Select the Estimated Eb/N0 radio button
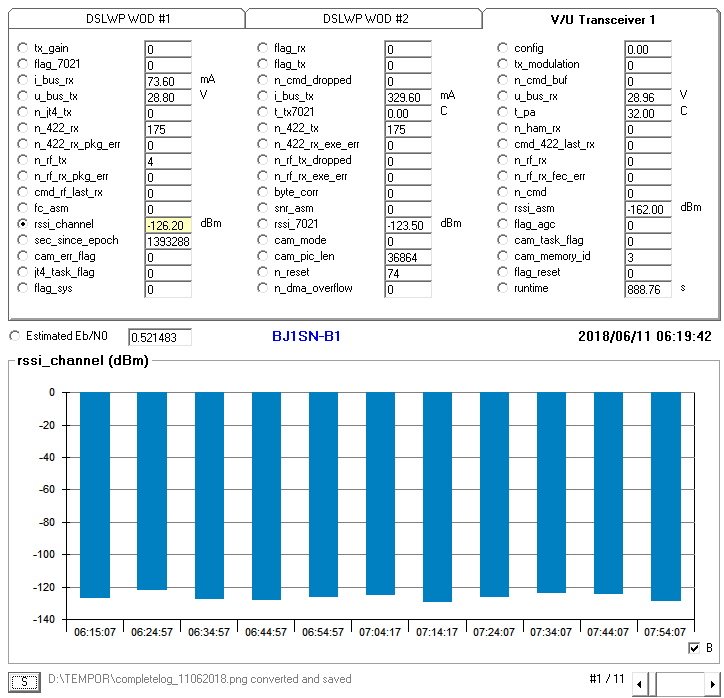Image resolution: width=724 pixels, height=698 pixels. (x=15, y=336)
